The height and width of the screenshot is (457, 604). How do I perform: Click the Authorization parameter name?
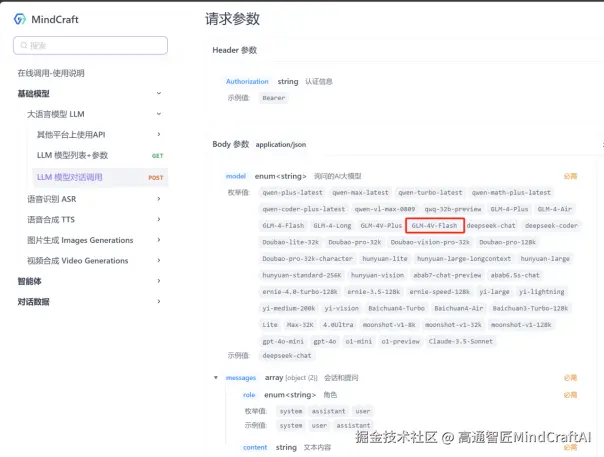[247, 81]
